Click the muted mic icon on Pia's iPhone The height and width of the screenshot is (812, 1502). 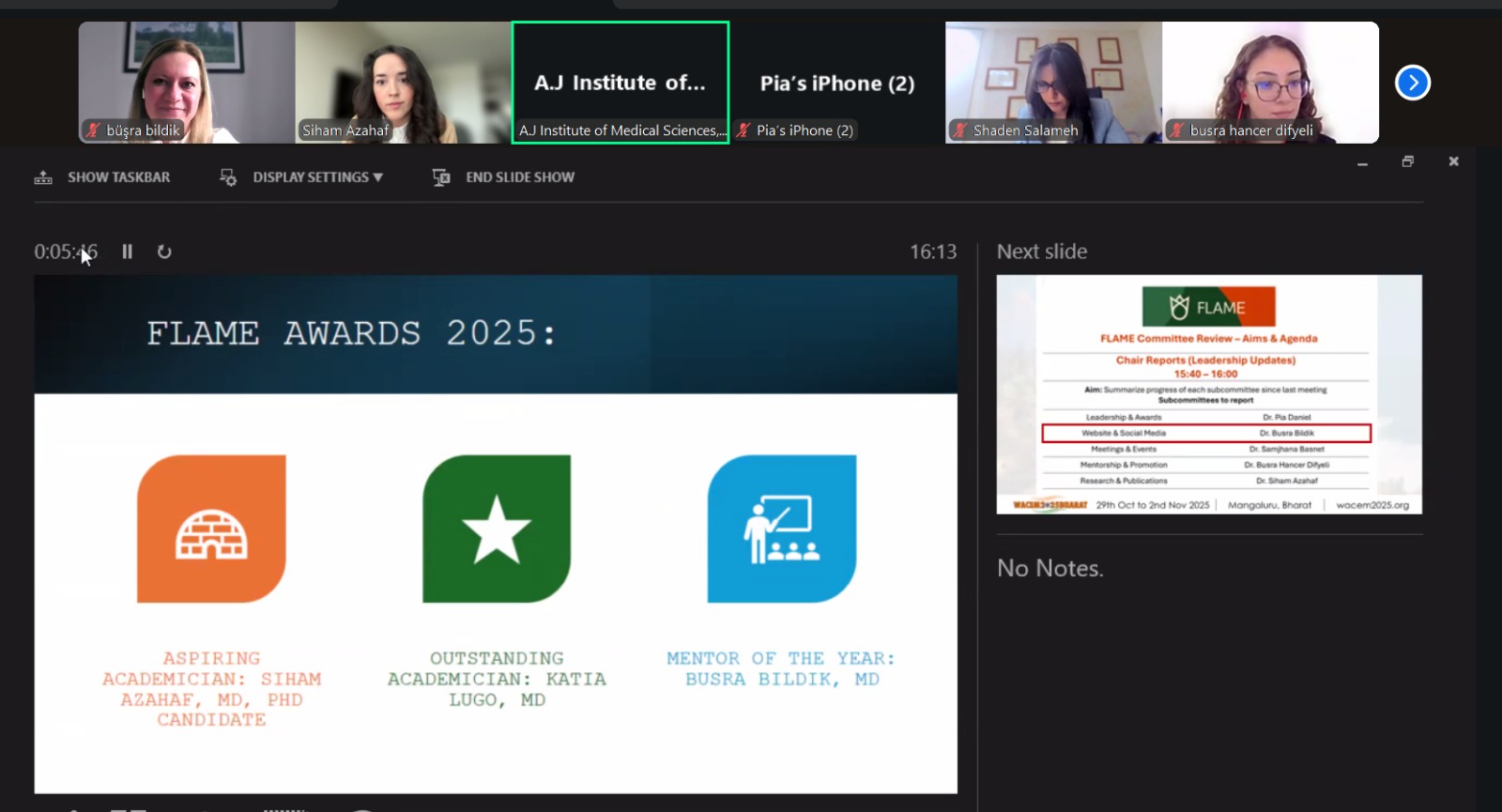(x=743, y=130)
